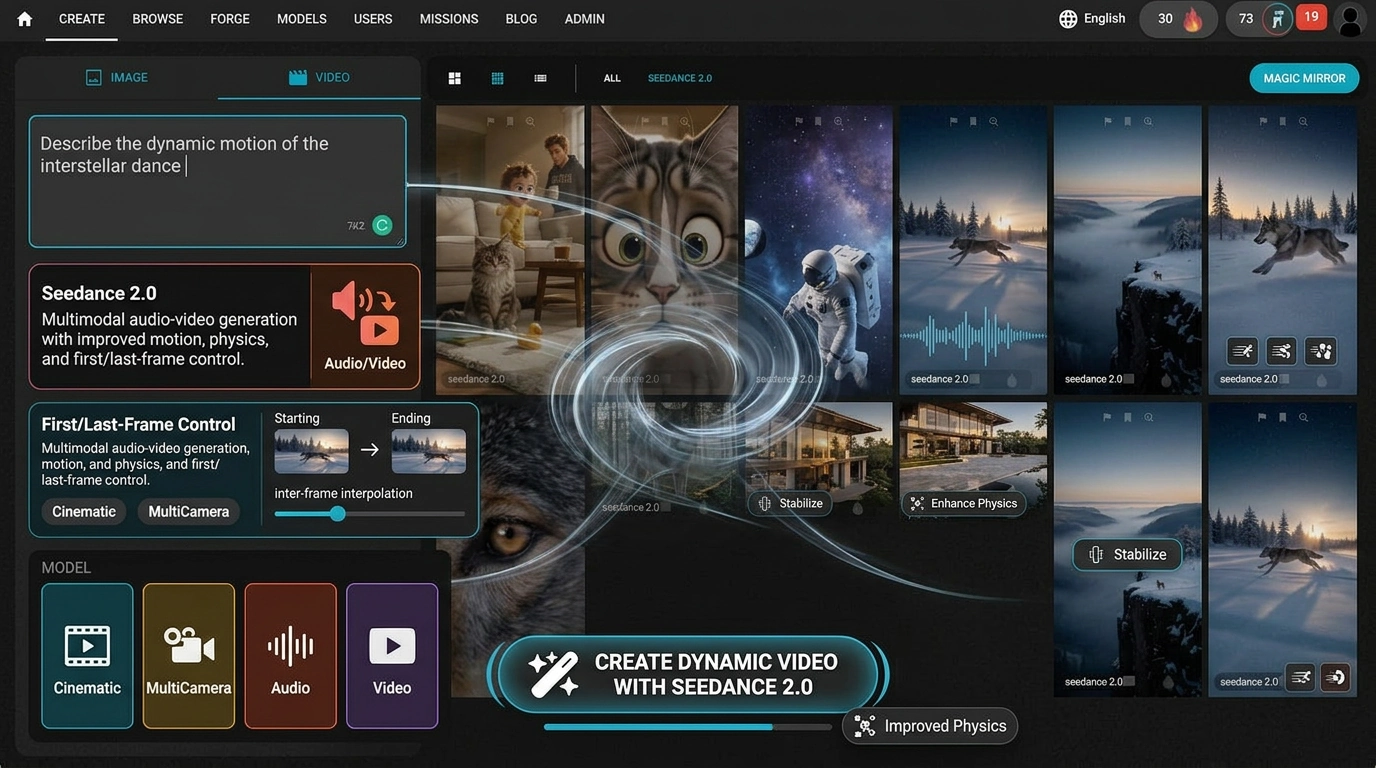Open the English language dropdown
Image resolution: width=1376 pixels, height=768 pixels.
point(1104,18)
